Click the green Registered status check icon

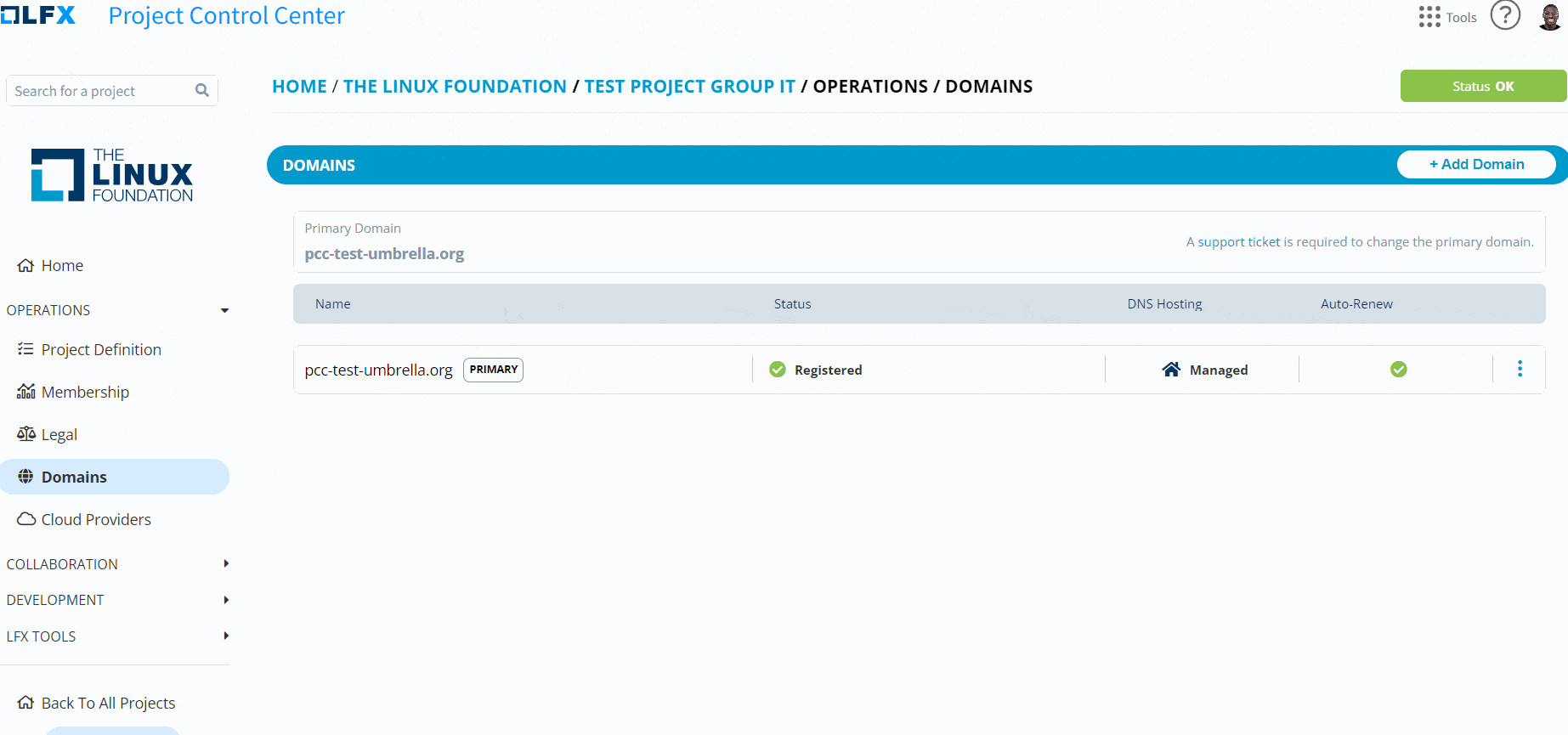coord(778,369)
